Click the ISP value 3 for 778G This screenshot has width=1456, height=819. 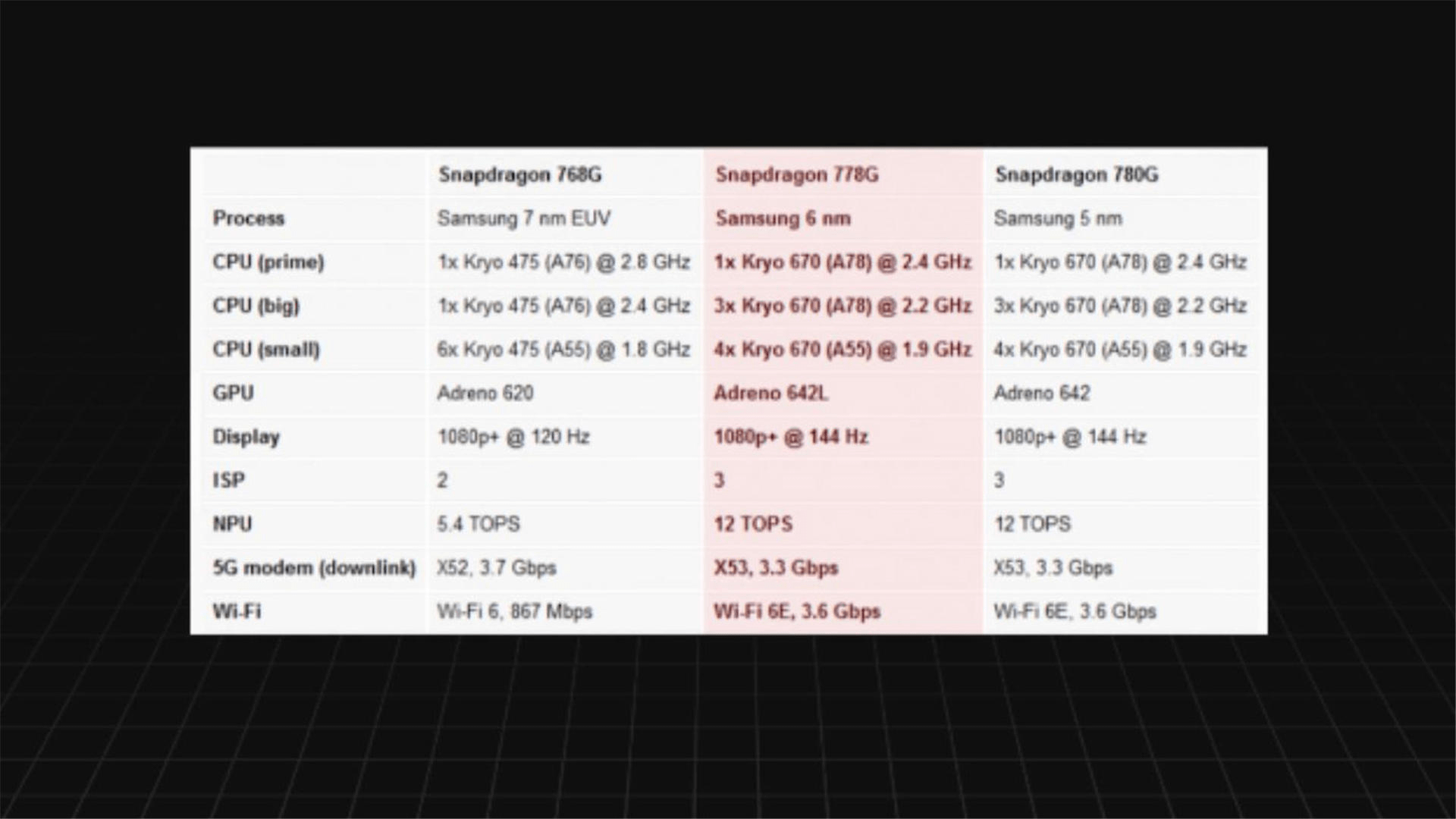click(x=720, y=480)
